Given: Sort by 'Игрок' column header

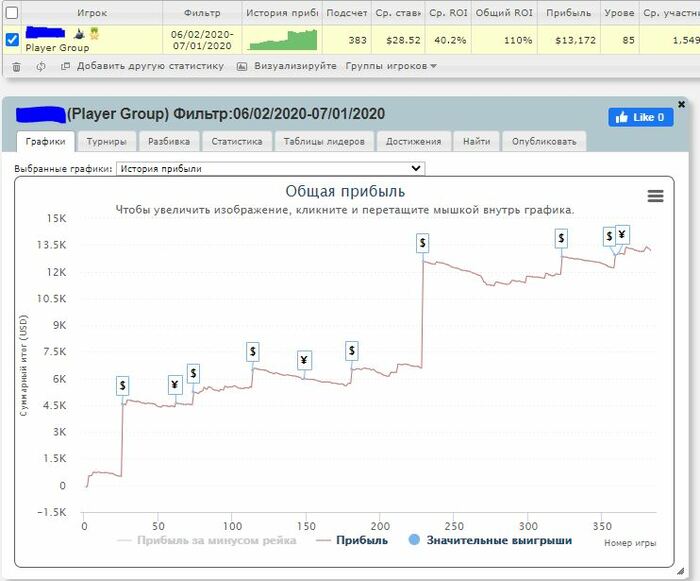Looking at the screenshot, I should click(x=92, y=13).
